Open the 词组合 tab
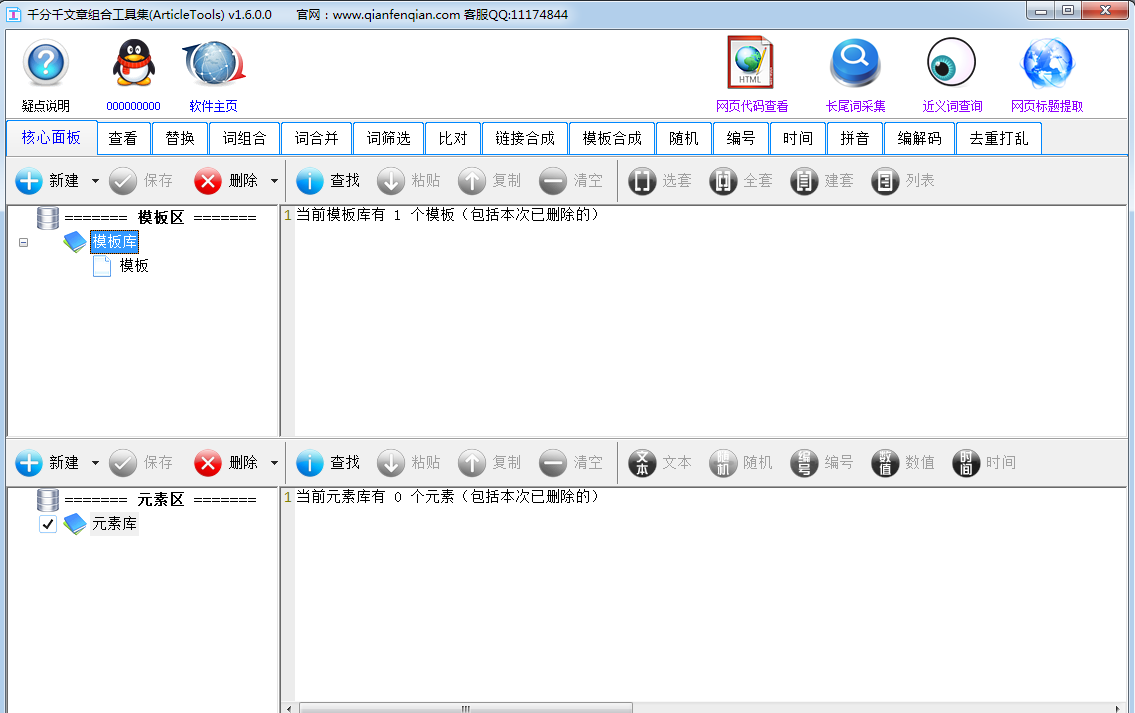 tap(245, 138)
